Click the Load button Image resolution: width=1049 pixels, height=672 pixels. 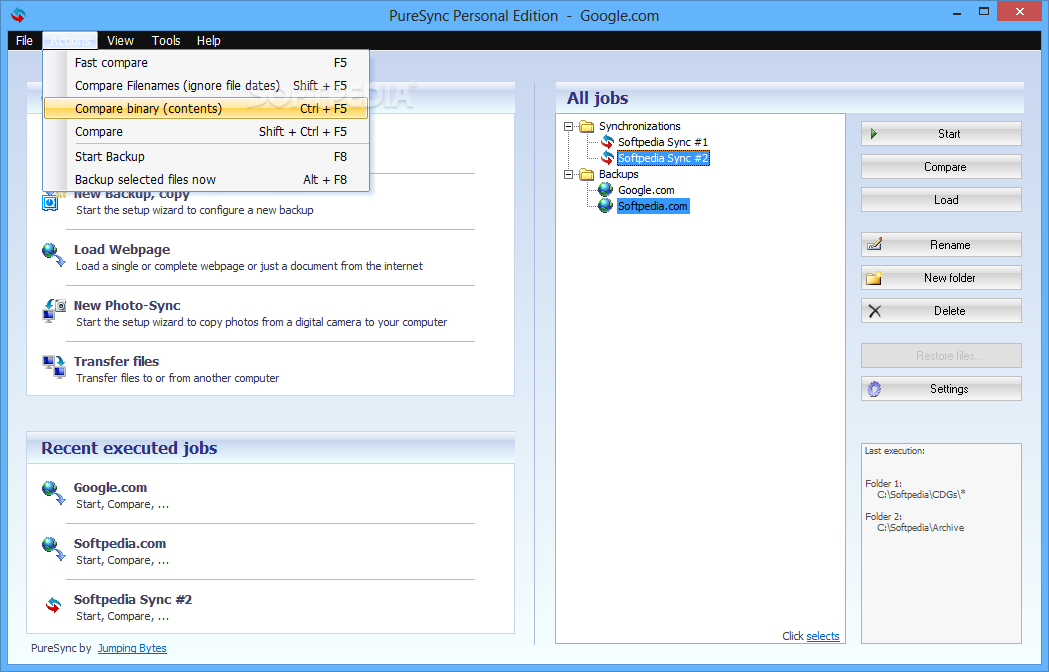pyautogui.click(x=941, y=199)
